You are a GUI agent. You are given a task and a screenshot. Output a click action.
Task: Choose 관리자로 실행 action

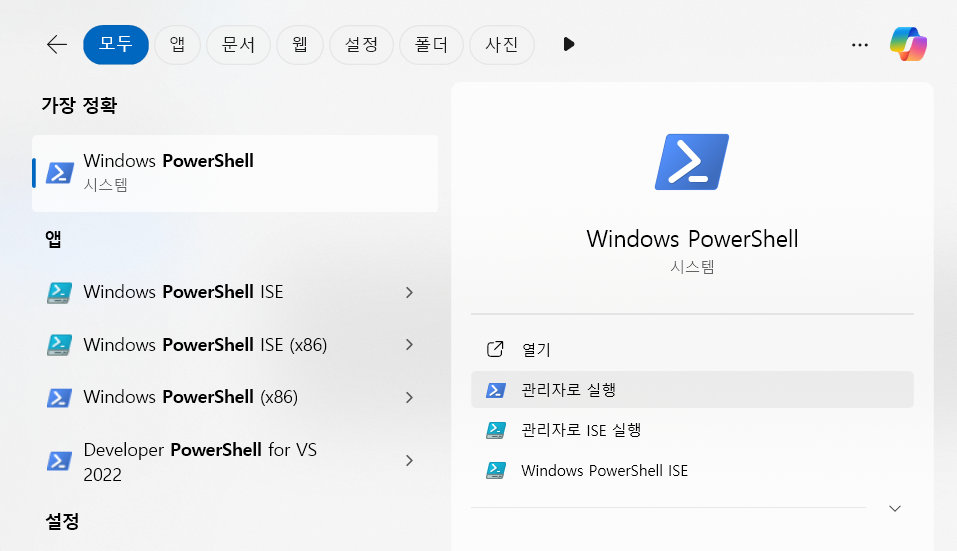(x=692, y=389)
